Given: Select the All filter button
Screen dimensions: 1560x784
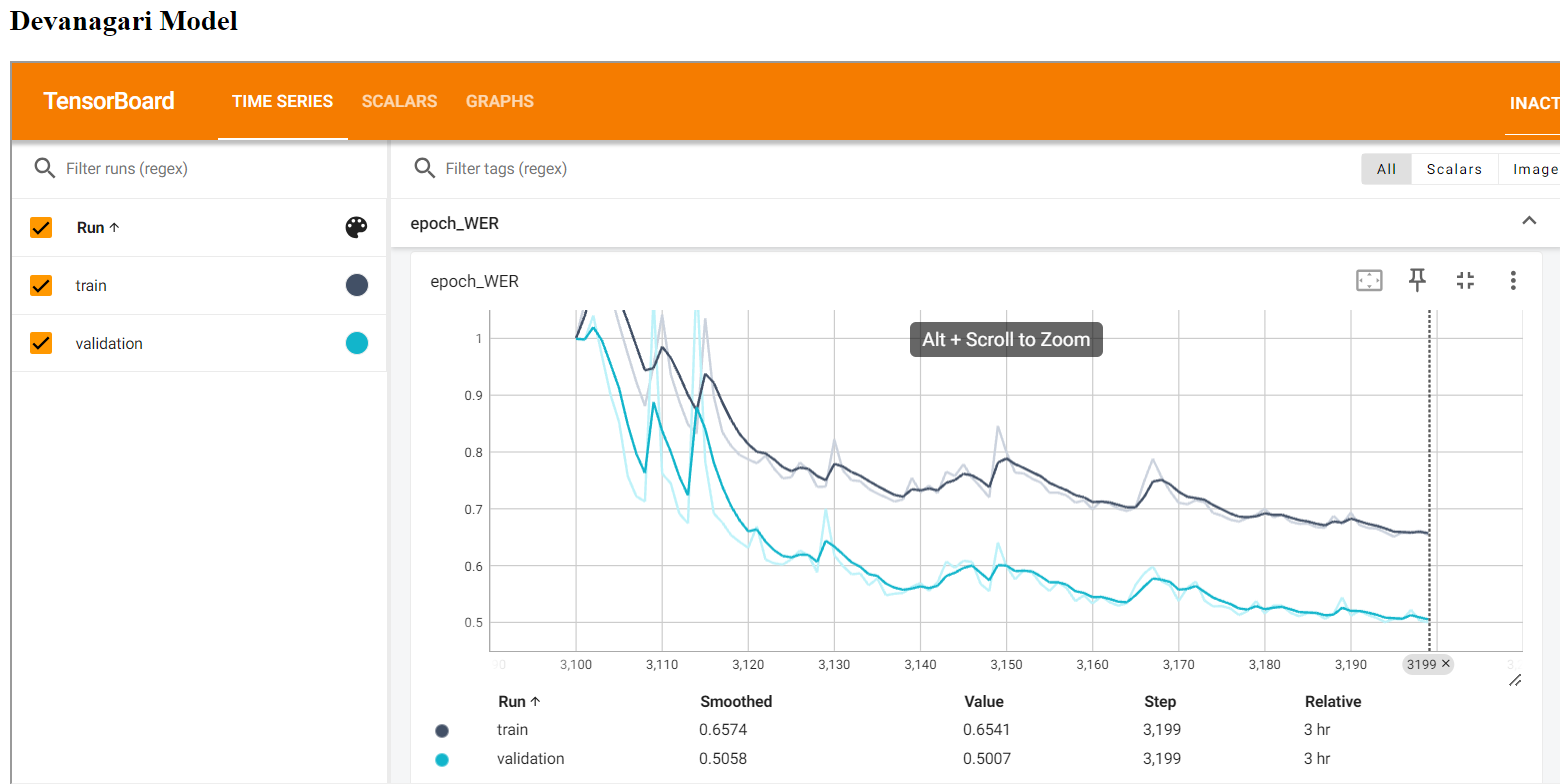Looking at the screenshot, I should pos(1386,169).
